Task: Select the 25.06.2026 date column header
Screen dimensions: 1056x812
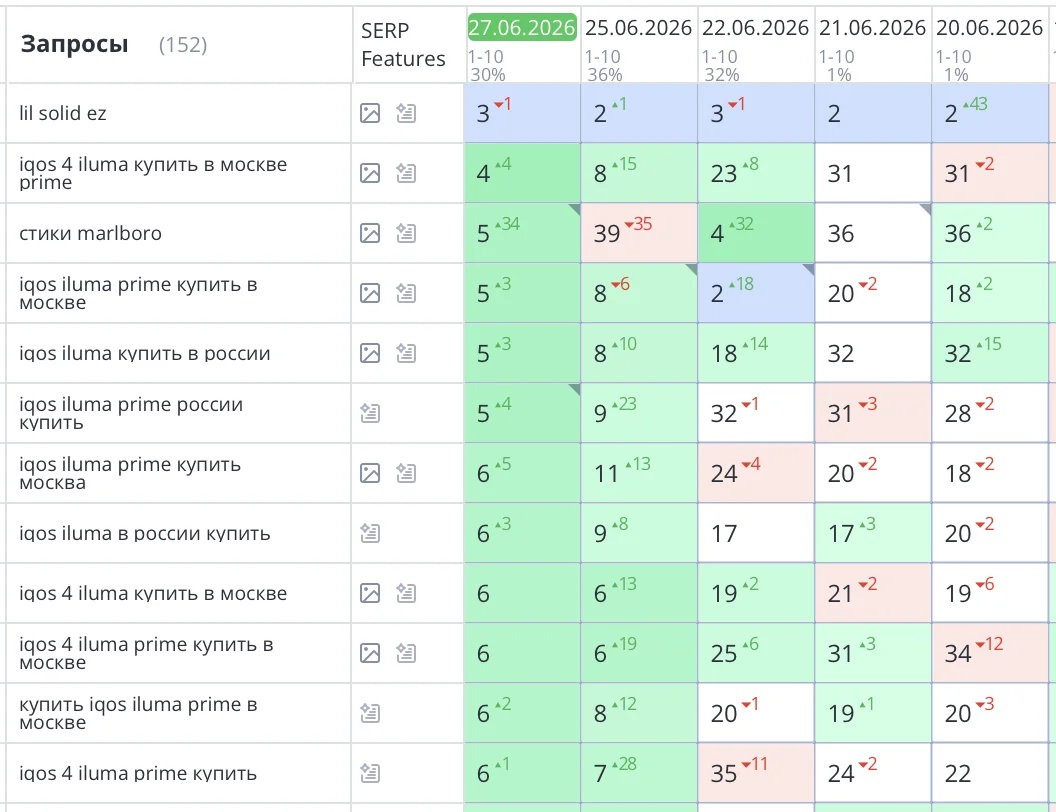Action: point(638,28)
